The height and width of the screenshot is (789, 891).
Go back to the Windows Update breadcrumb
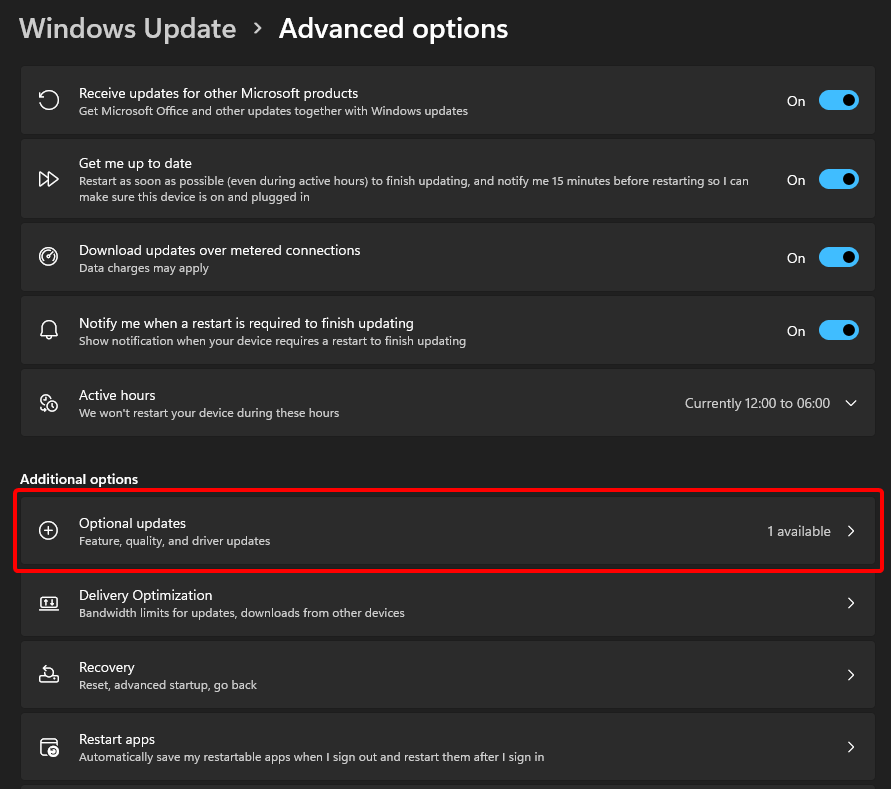pyautogui.click(x=127, y=28)
